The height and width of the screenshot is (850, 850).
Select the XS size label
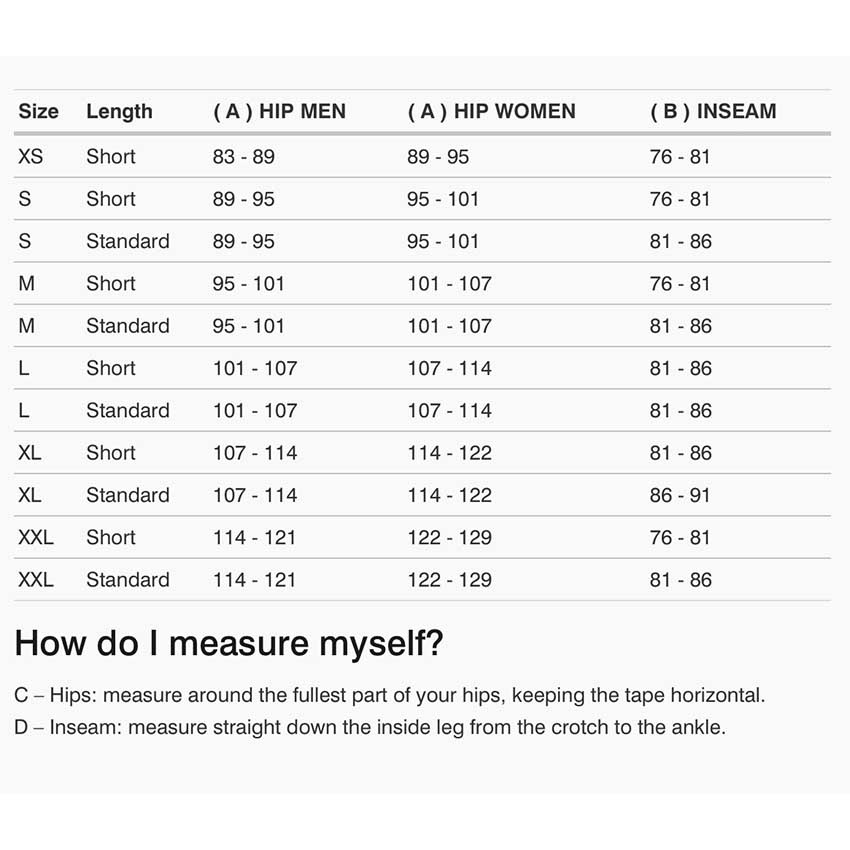(x=30, y=157)
